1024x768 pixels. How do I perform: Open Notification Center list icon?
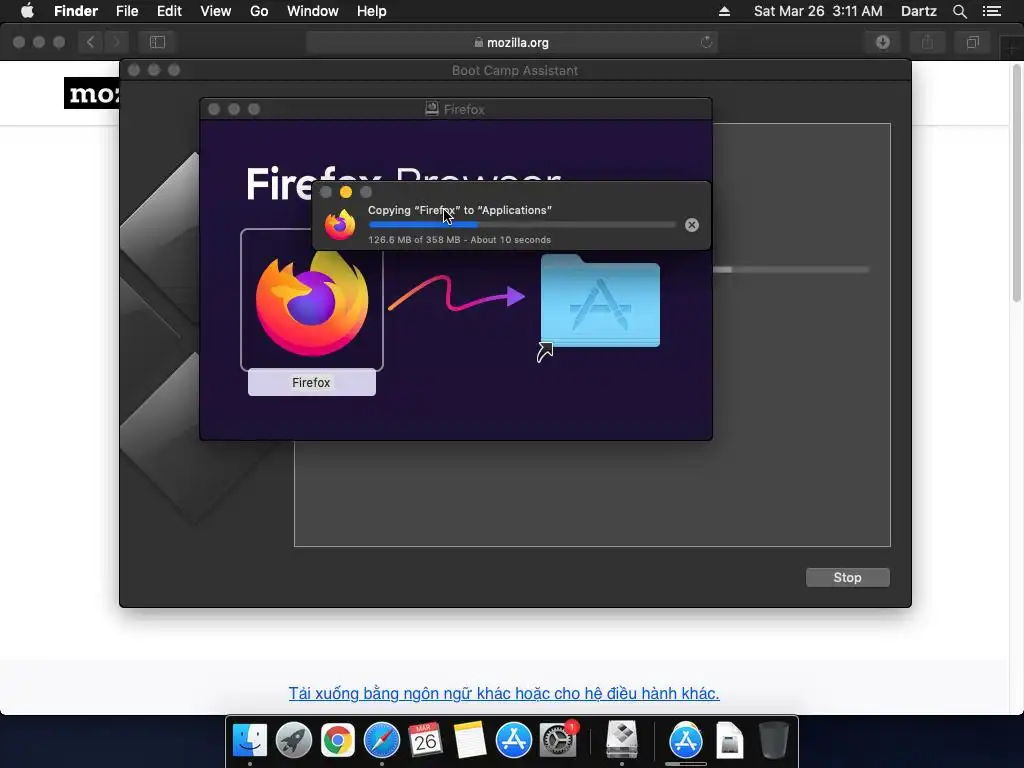click(x=992, y=11)
